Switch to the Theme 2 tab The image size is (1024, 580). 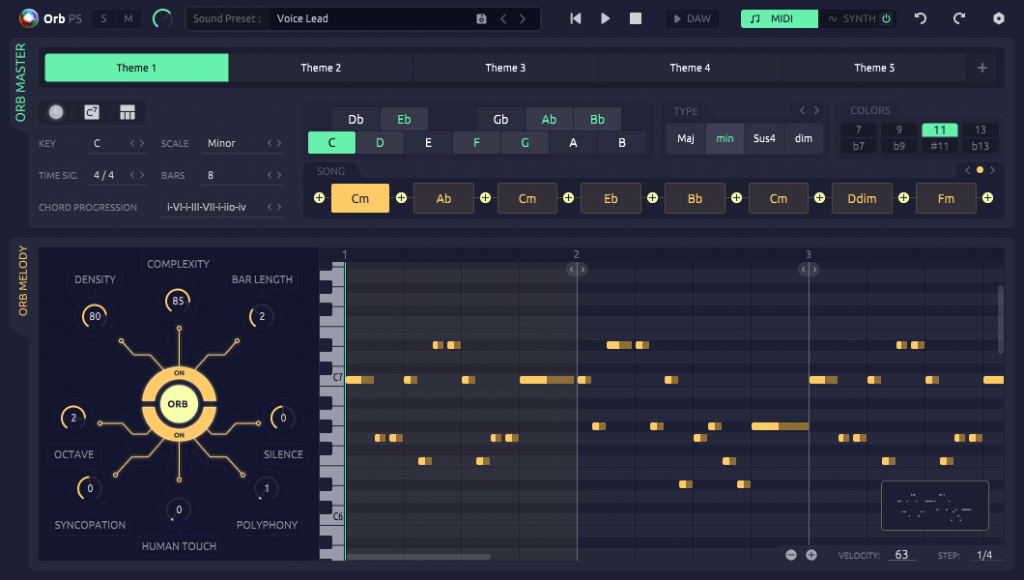coord(321,68)
